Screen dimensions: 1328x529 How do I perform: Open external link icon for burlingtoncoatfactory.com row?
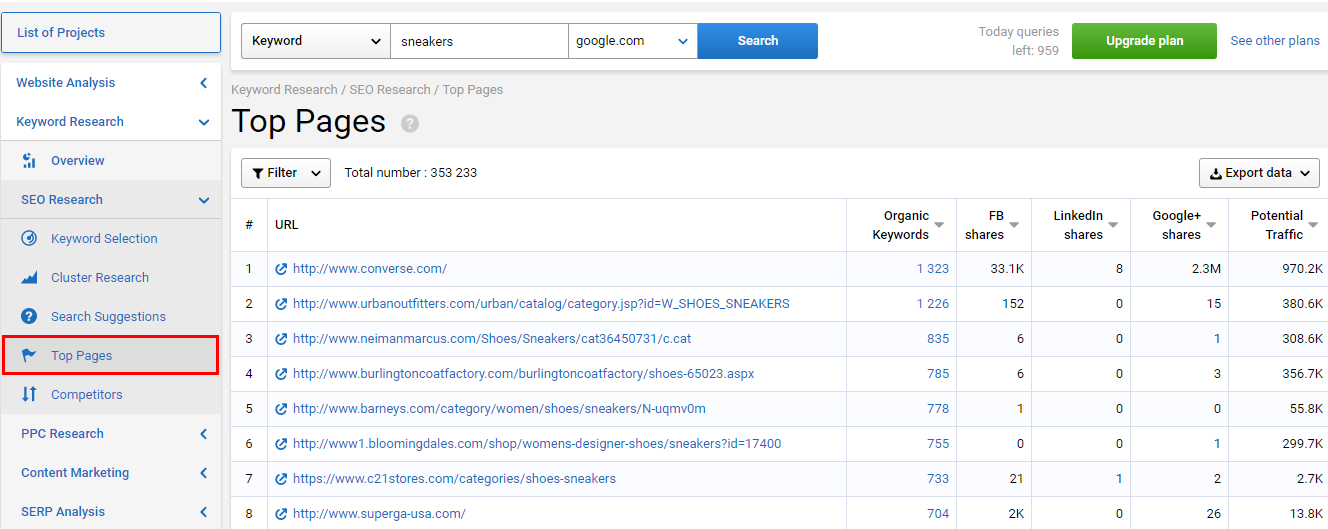pos(282,374)
